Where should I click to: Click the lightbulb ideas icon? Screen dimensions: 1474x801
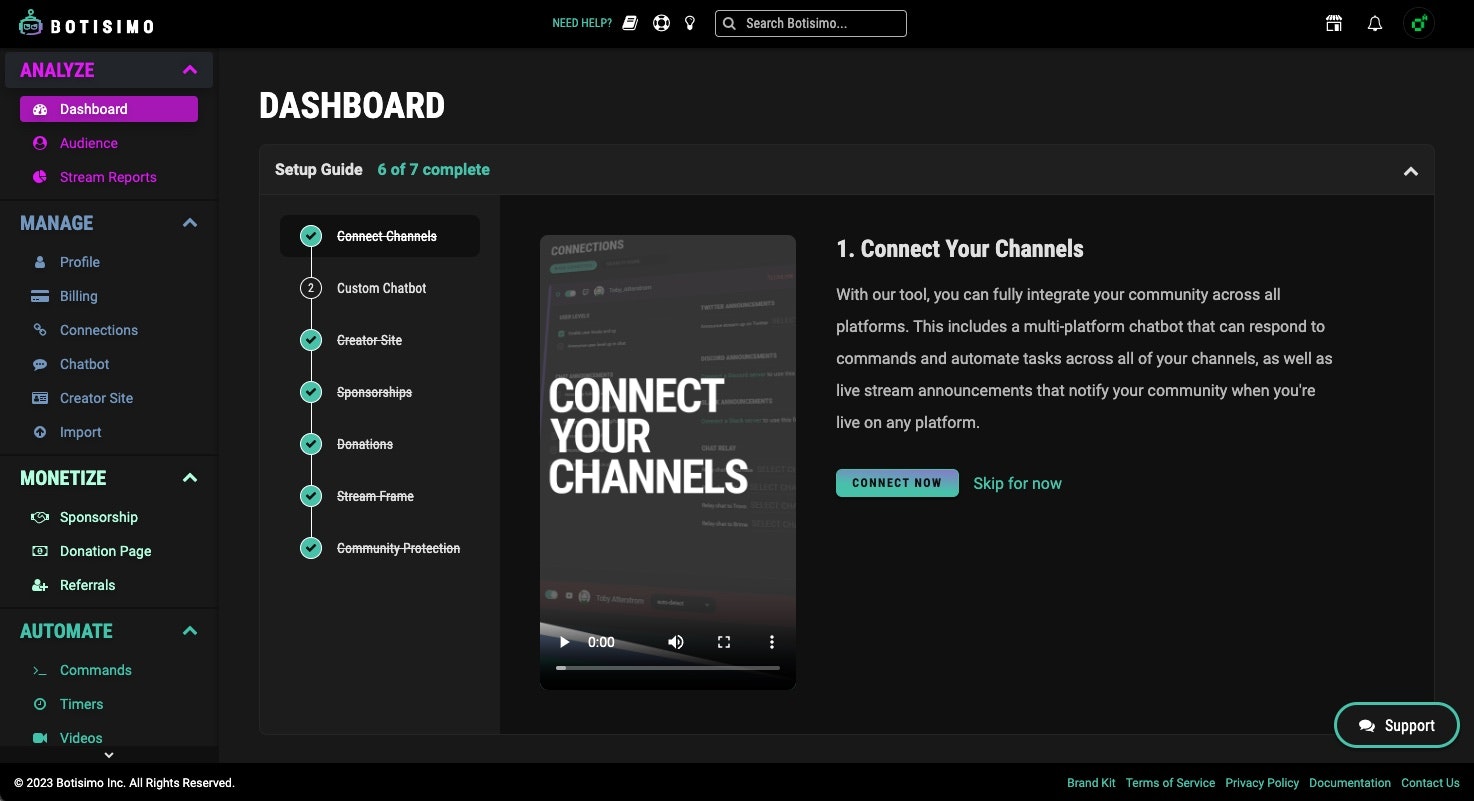[690, 23]
